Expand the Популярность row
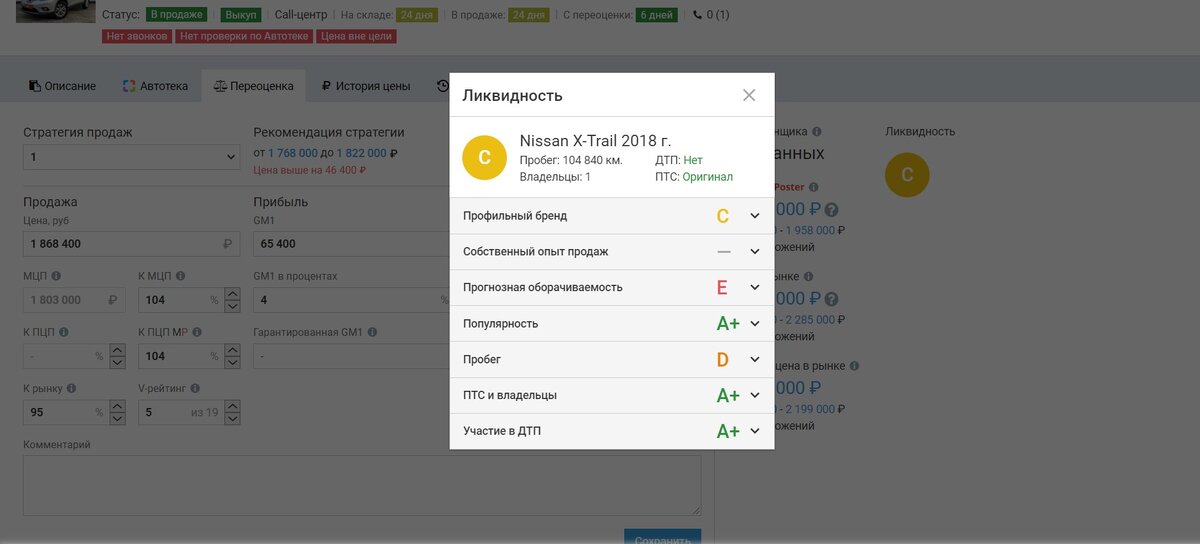Viewport: 1200px width, 544px height. (x=755, y=324)
